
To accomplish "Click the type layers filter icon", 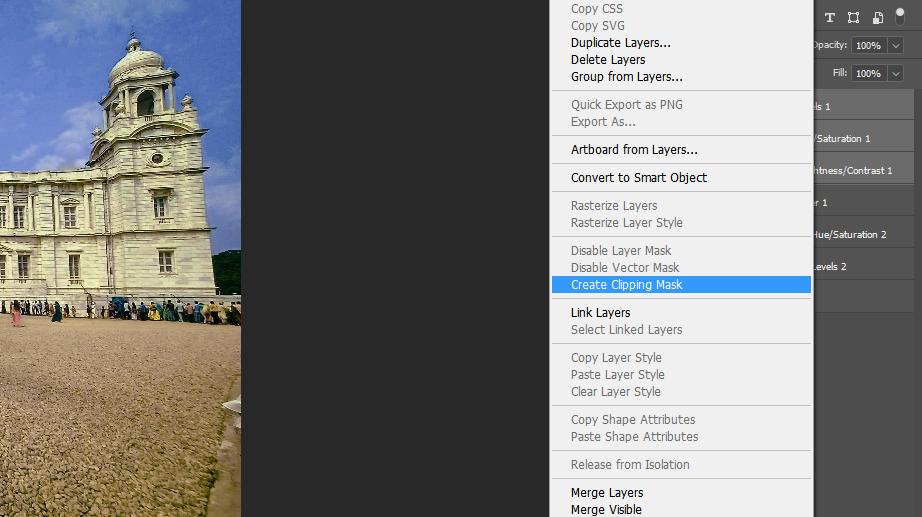I will coord(830,18).
